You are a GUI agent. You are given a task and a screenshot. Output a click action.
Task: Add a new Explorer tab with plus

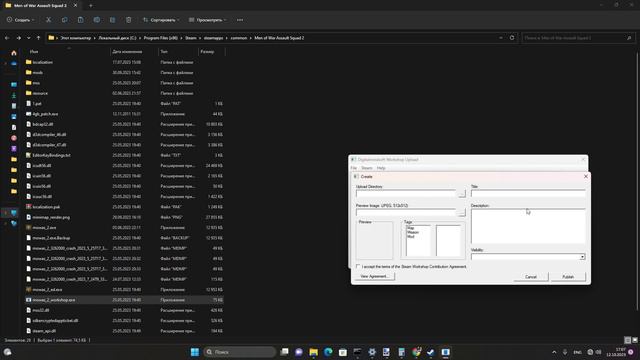coord(91,6)
